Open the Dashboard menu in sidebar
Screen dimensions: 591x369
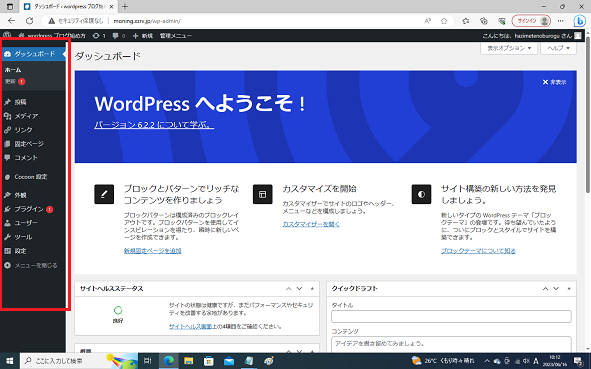click(33, 54)
